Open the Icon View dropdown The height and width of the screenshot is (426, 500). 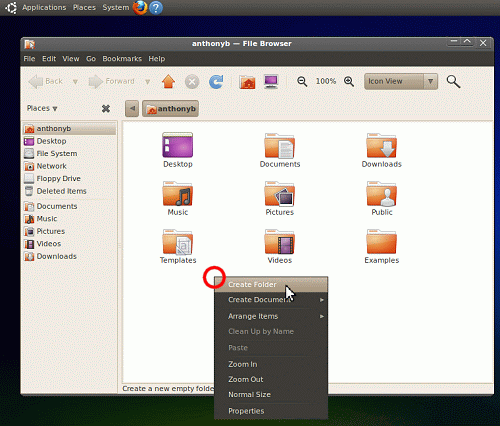401,81
